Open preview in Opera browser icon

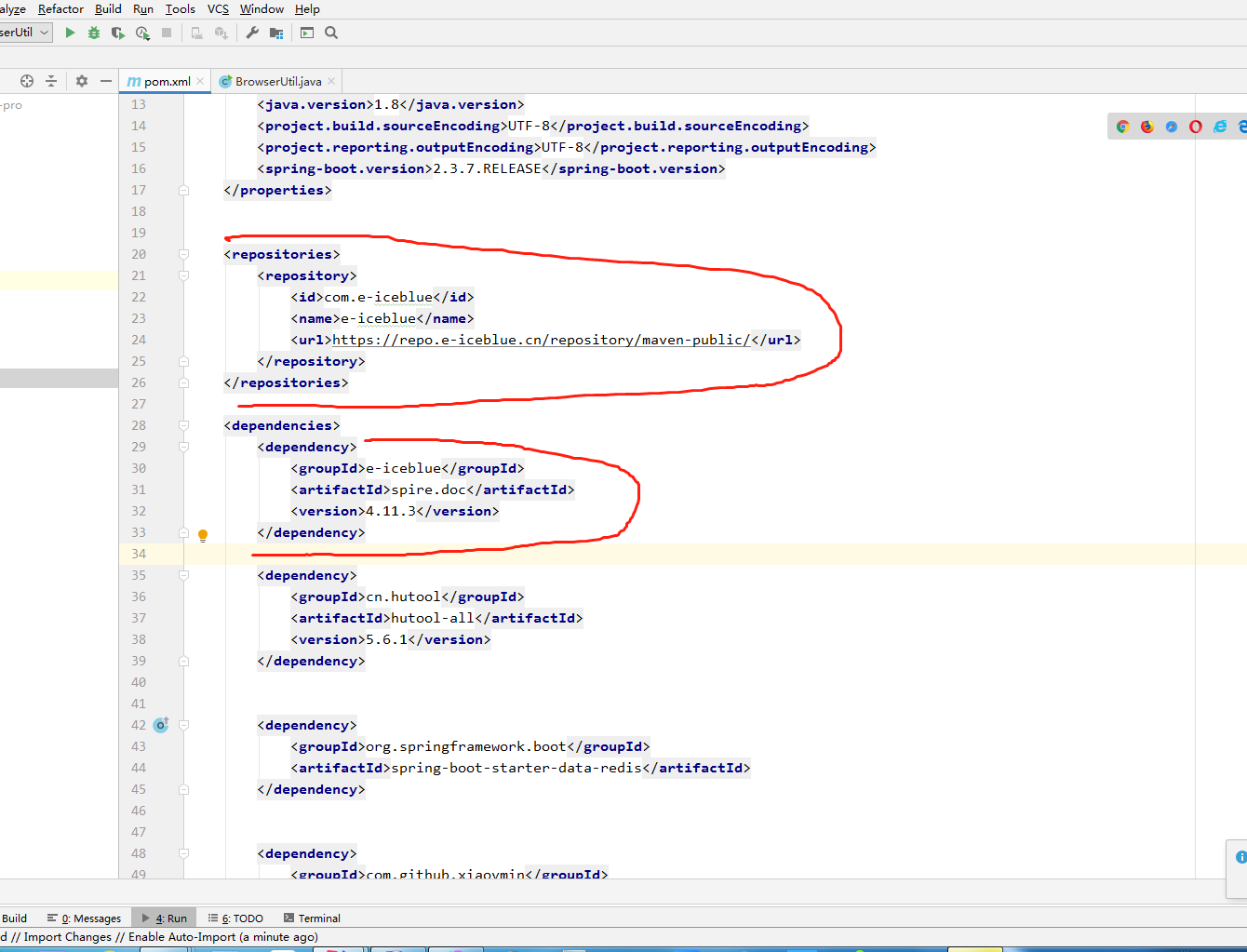tap(1196, 127)
